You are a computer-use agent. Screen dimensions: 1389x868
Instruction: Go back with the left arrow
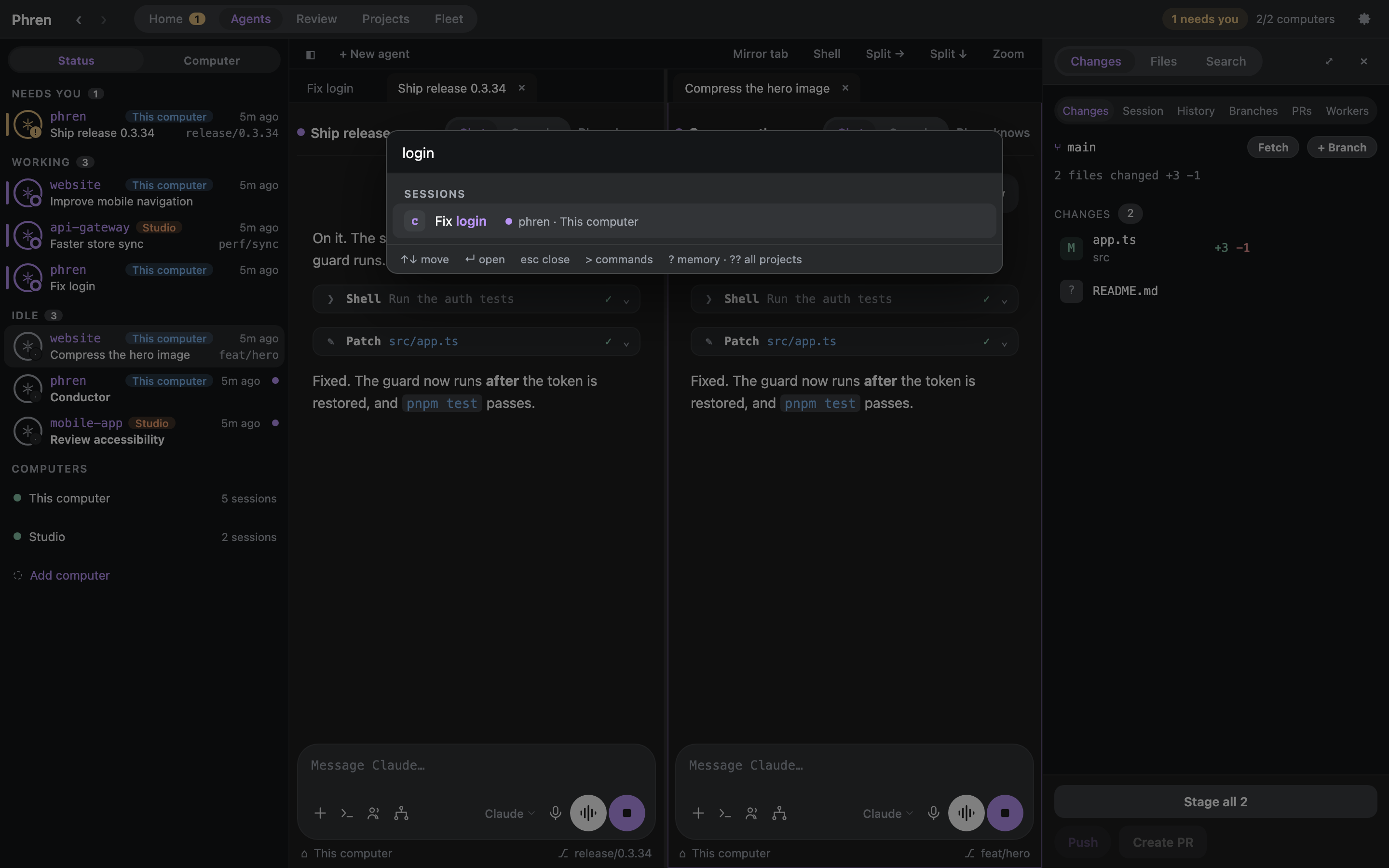tap(79, 19)
